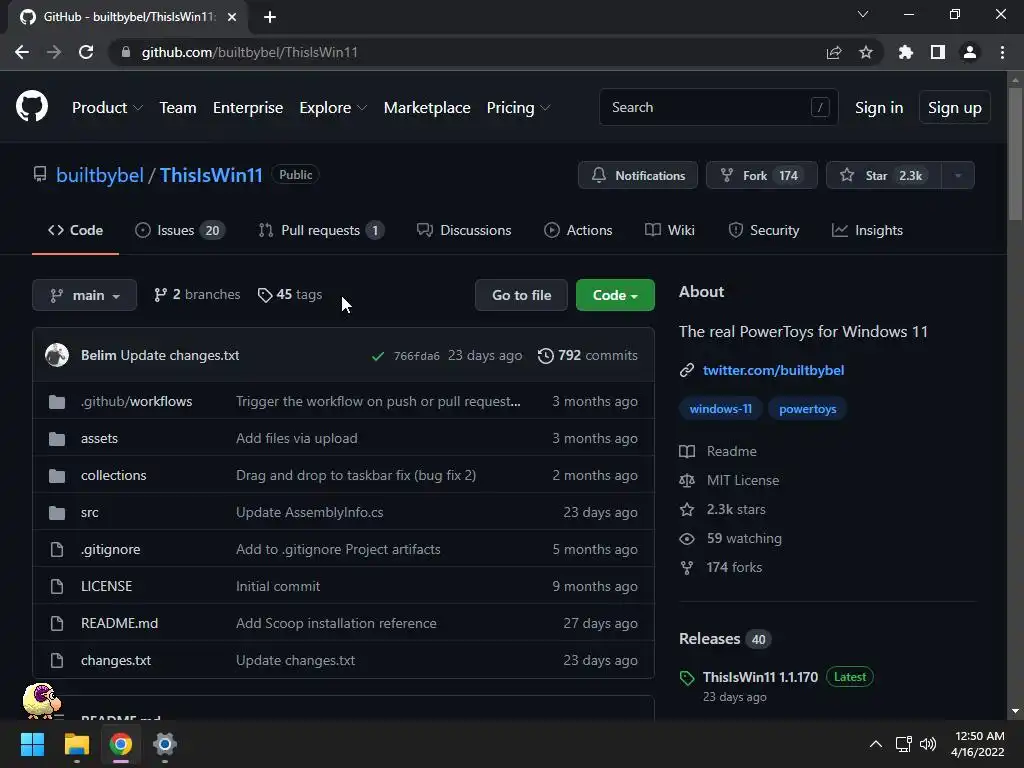Open Chrome three-dot menu
This screenshot has height=768, width=1024.
[1002, 52]
